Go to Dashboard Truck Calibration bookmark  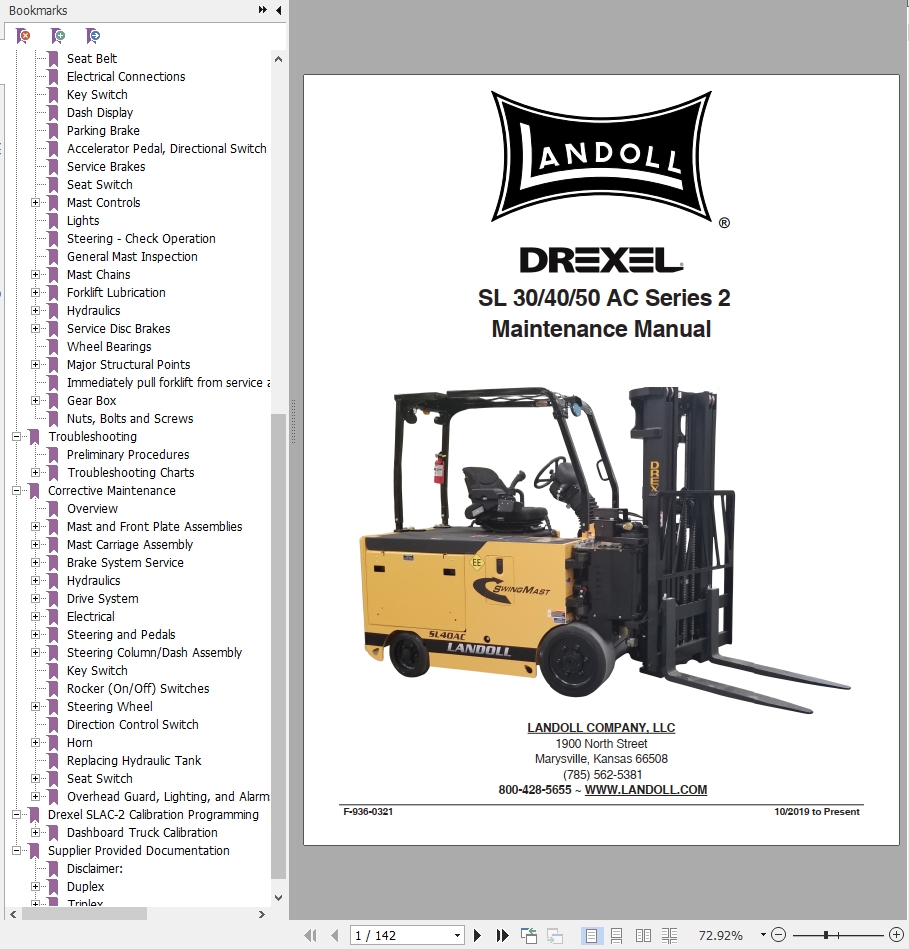(x=142, y=833)
